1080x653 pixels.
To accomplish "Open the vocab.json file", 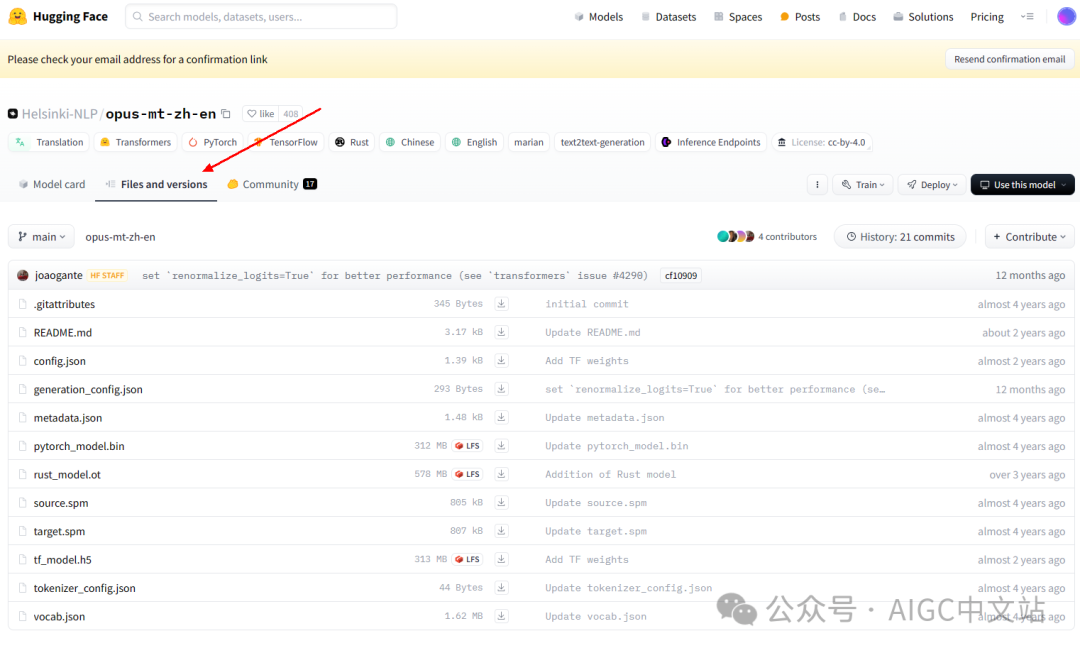I will (x=59, y=616).
